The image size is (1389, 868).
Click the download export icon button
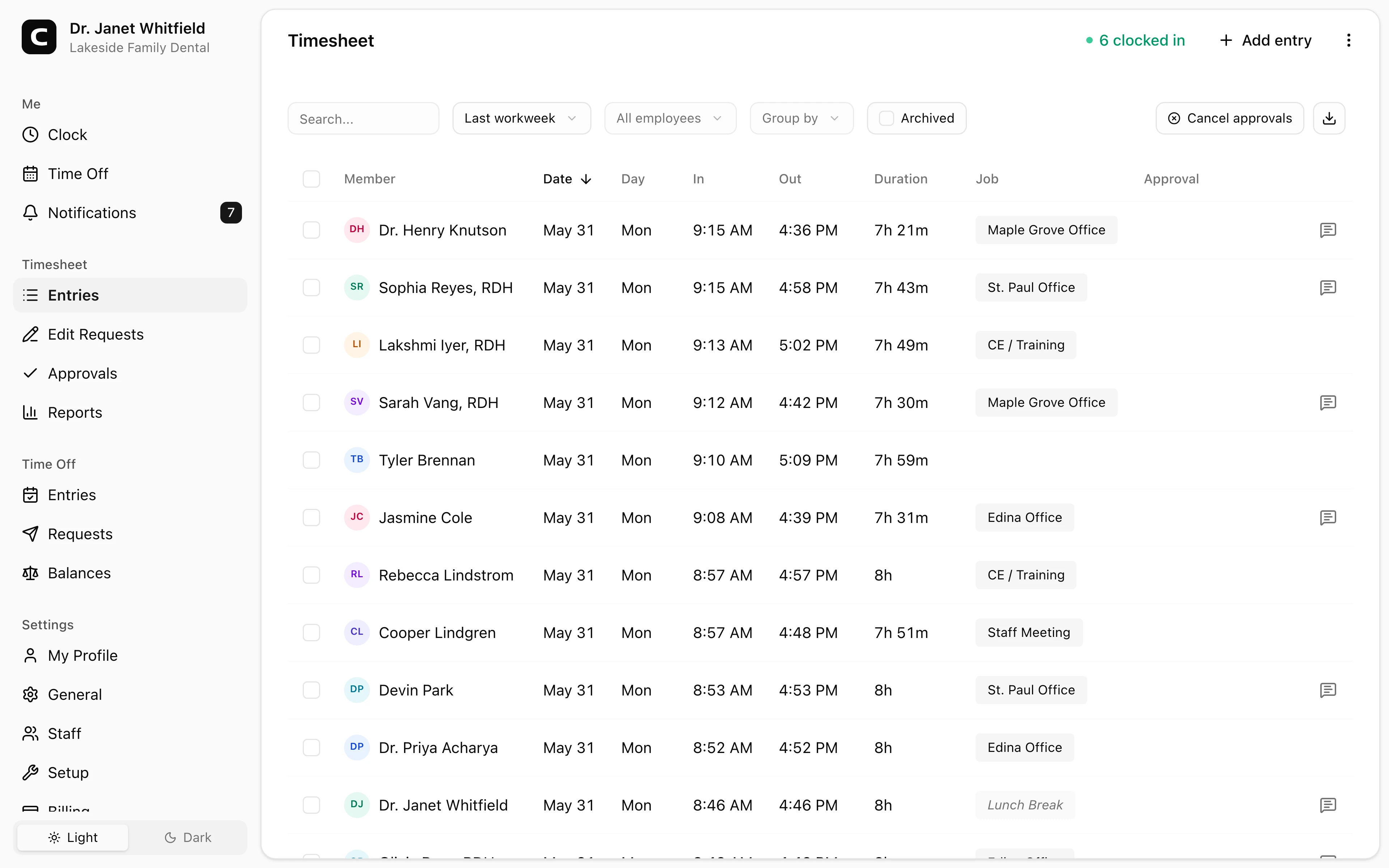(x=1329, y=118)
